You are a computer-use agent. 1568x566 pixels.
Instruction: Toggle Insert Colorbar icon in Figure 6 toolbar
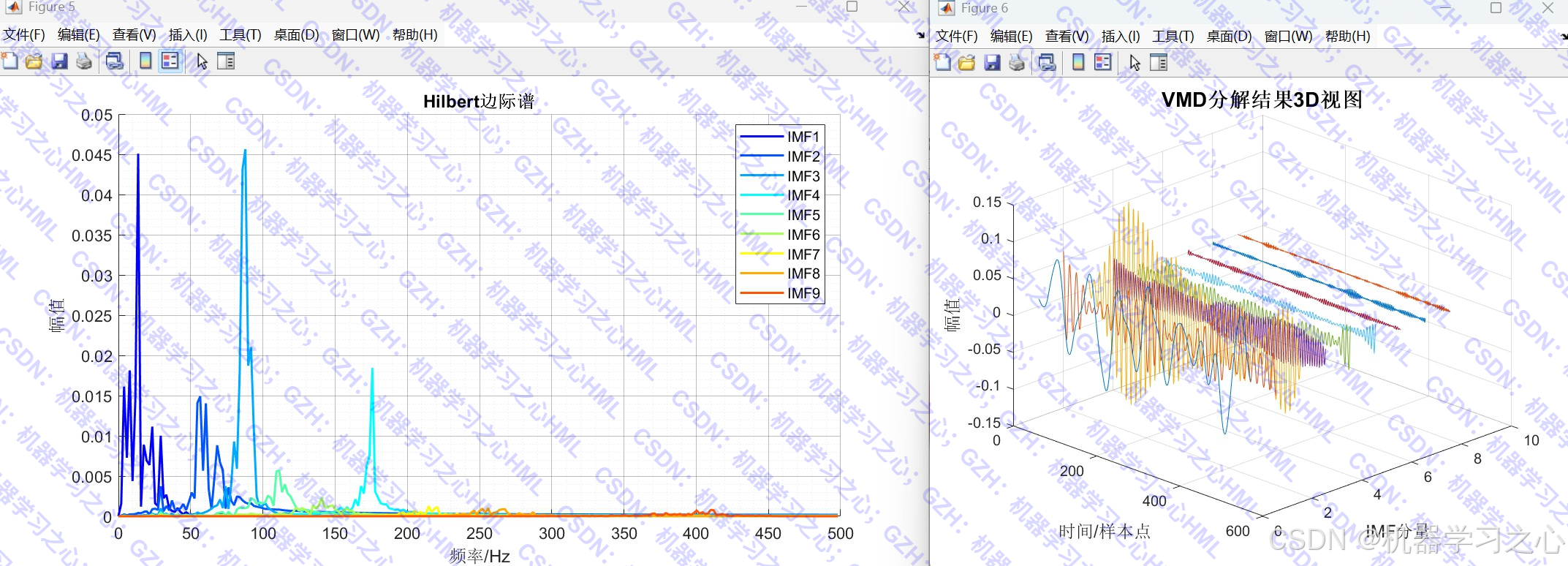(1078, 63)
